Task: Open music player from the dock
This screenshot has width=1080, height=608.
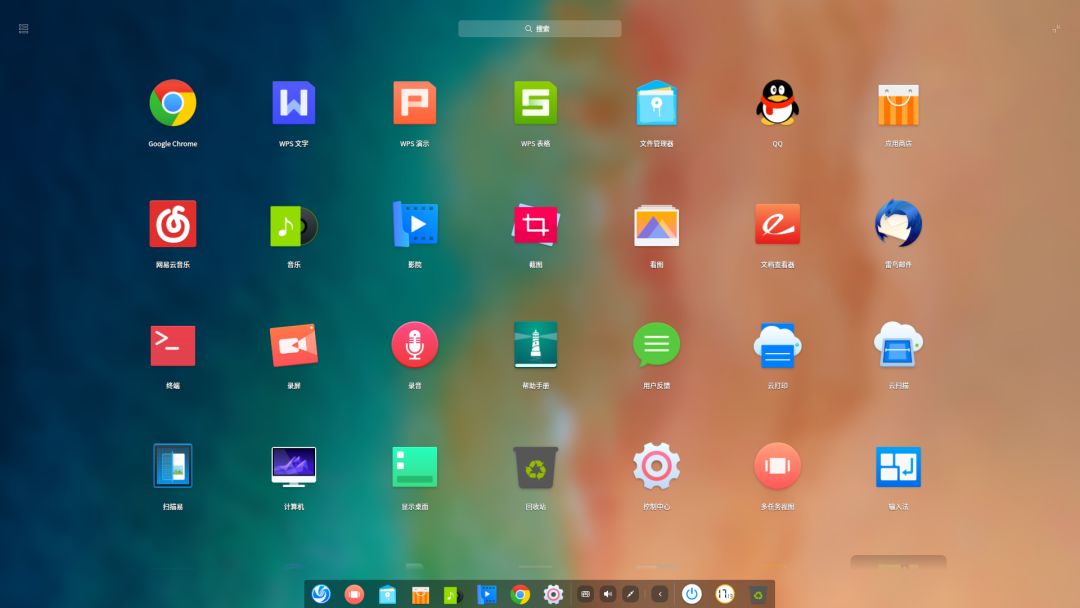Action: coord(453,594)
